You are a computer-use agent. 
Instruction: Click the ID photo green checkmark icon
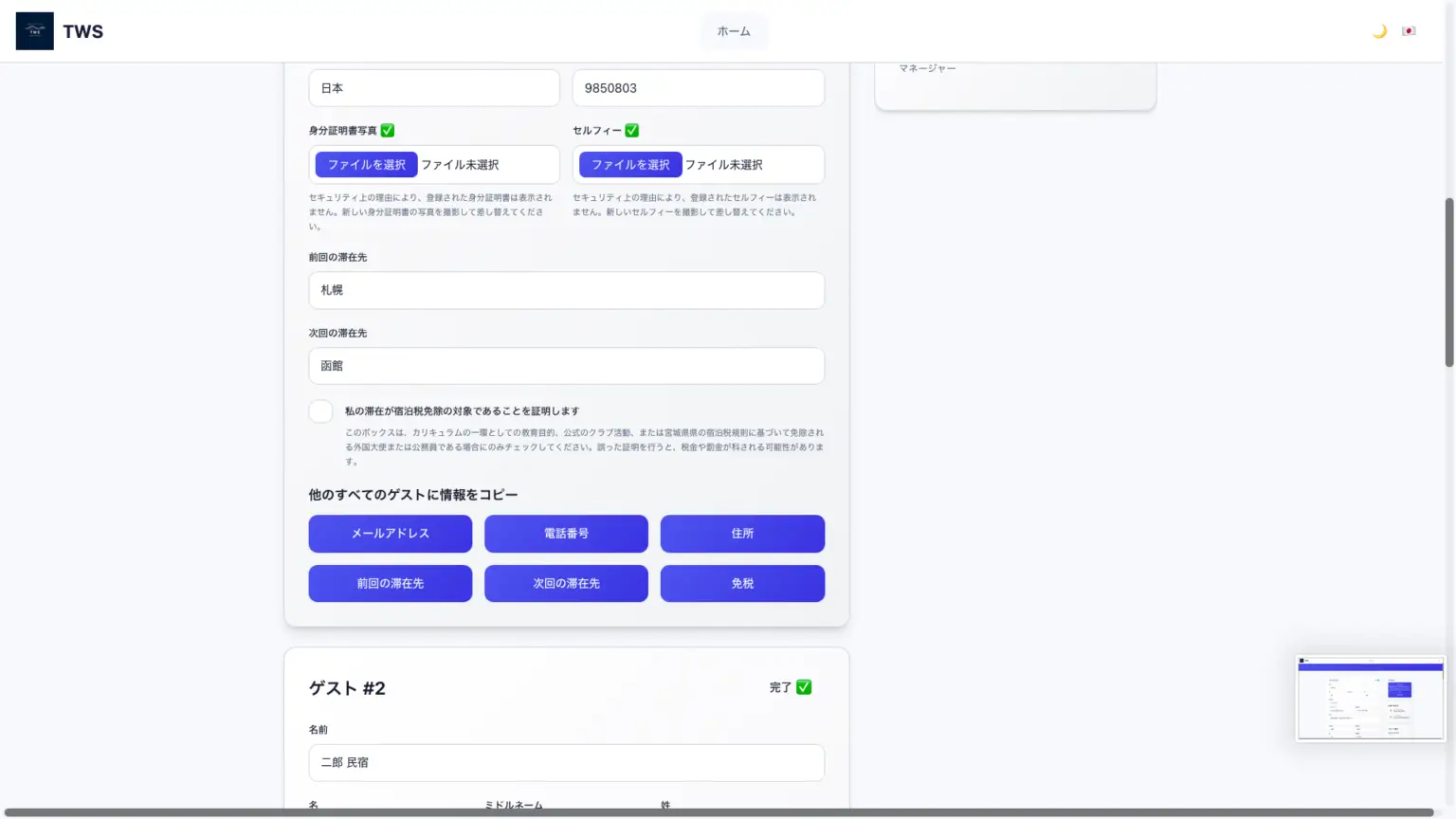pos(388,131)
